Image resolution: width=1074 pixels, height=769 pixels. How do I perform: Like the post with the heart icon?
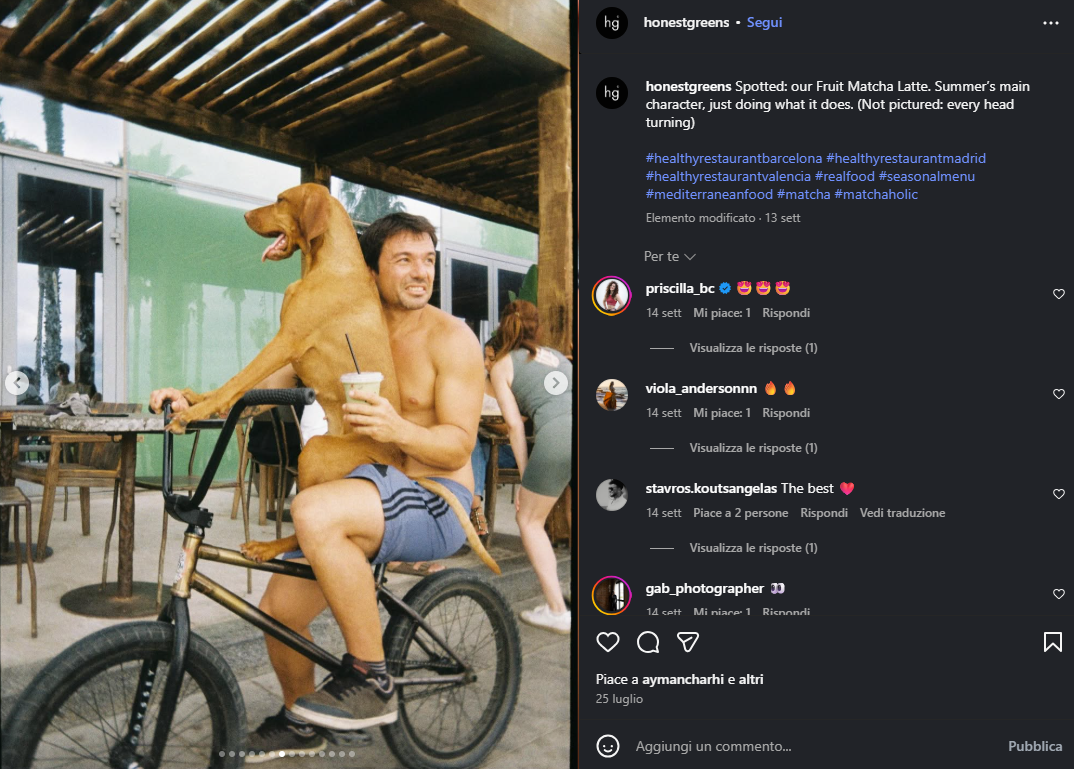pos(608,642)
